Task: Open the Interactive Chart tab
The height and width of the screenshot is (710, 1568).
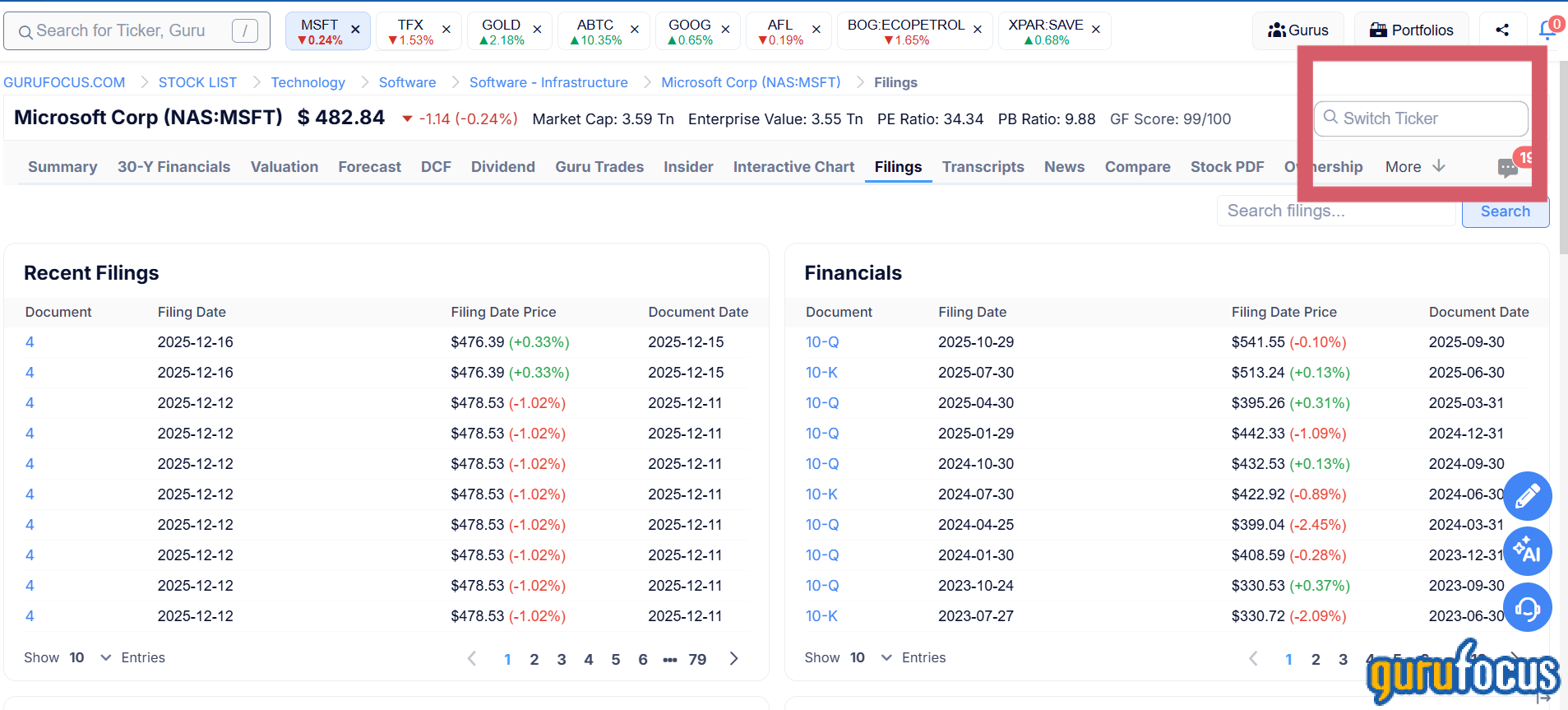Action: click(794, 167)
